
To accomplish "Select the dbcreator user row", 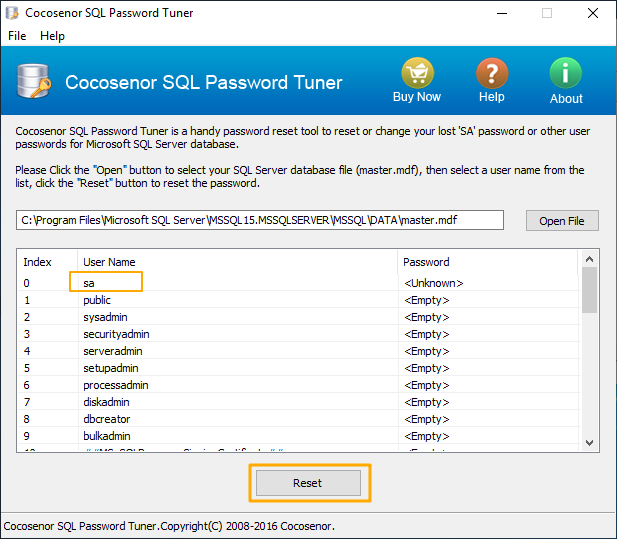I will [x=298, y=419].
